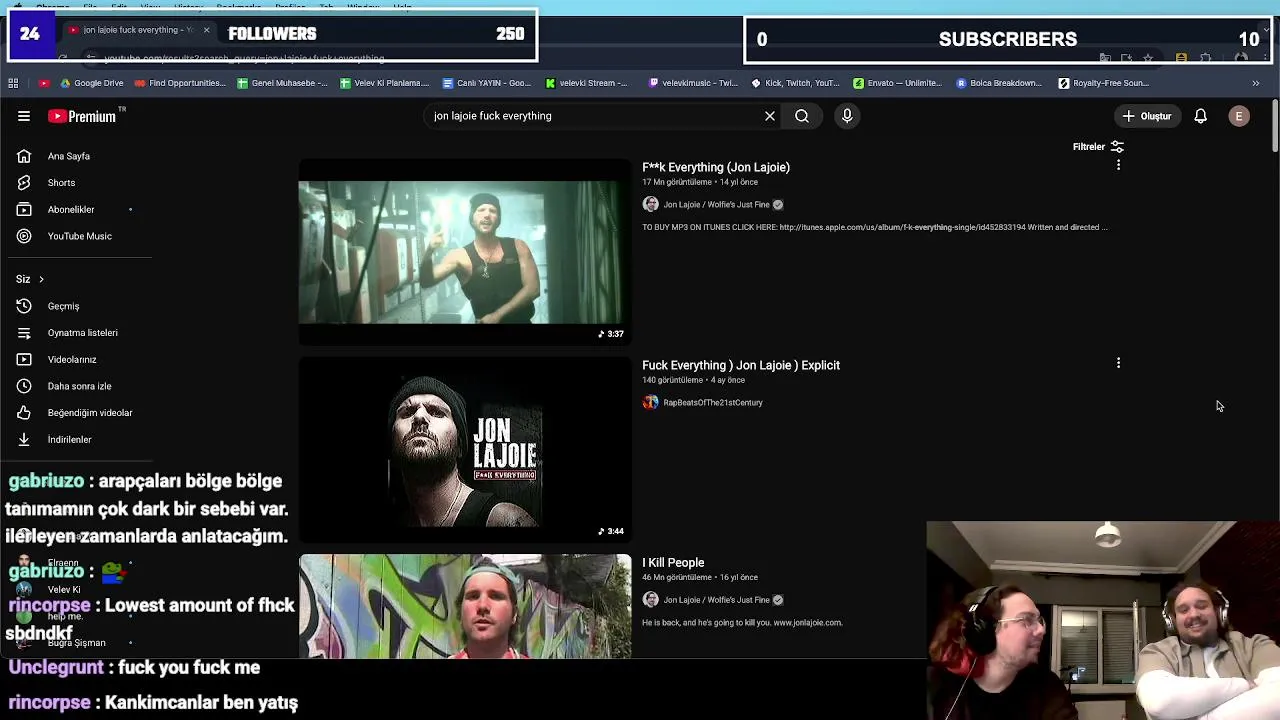
Task: Open the Canlı YAYIN bookmark
Action: pyautogui.click(x=486, y=83)
